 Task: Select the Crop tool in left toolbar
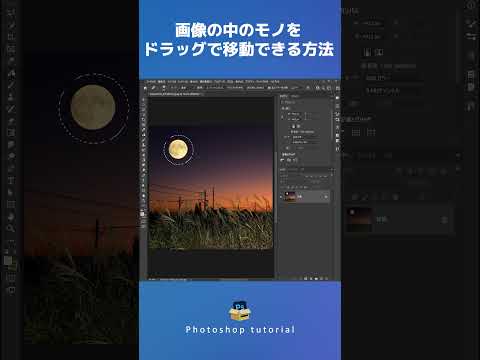click(x=11, y=49)
